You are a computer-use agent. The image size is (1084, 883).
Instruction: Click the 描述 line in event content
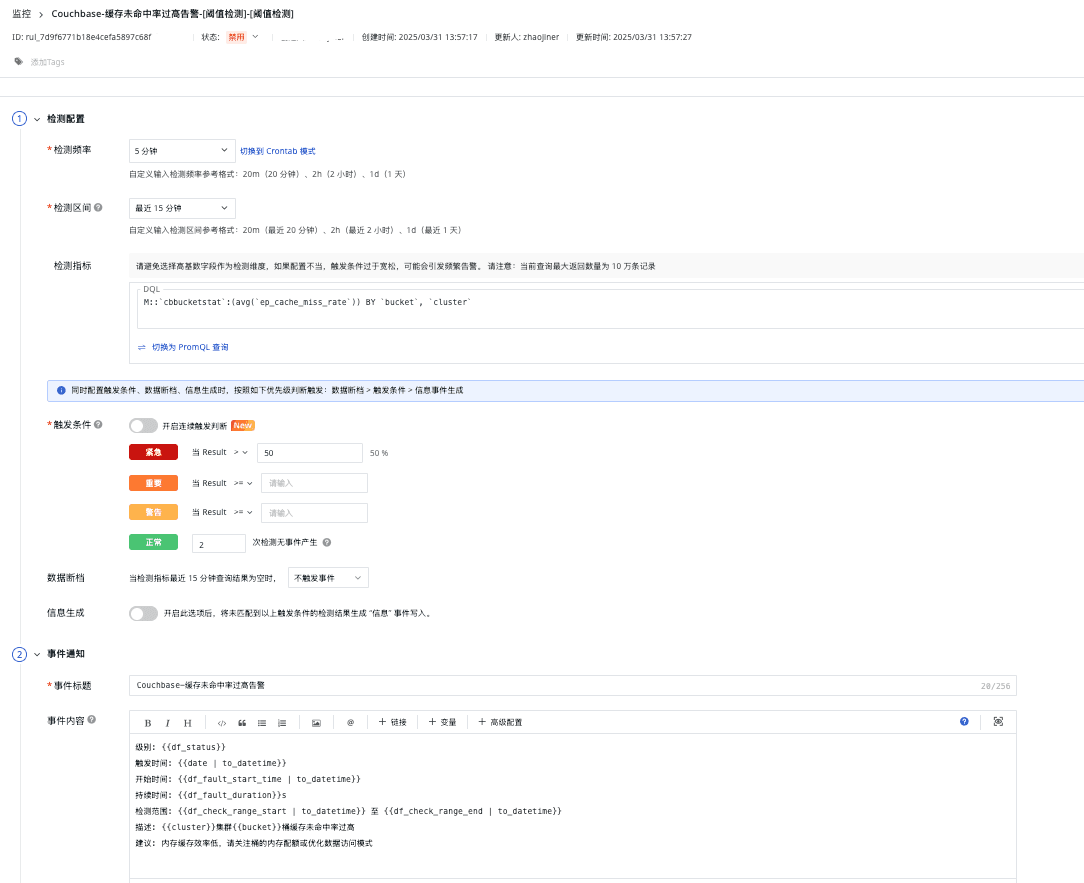(245, 828)
